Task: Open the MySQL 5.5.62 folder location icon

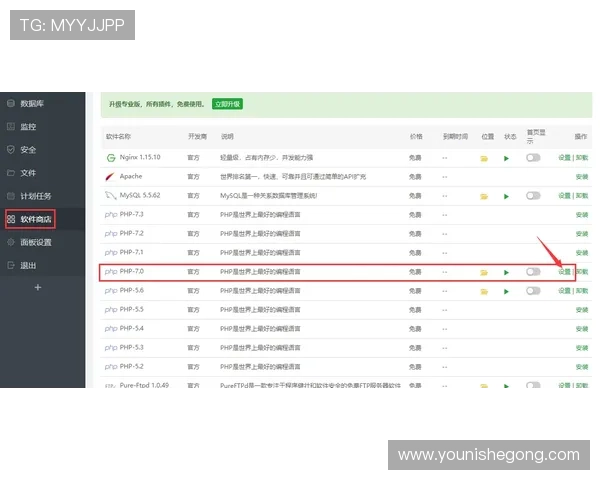Action: tap(484, 196)
